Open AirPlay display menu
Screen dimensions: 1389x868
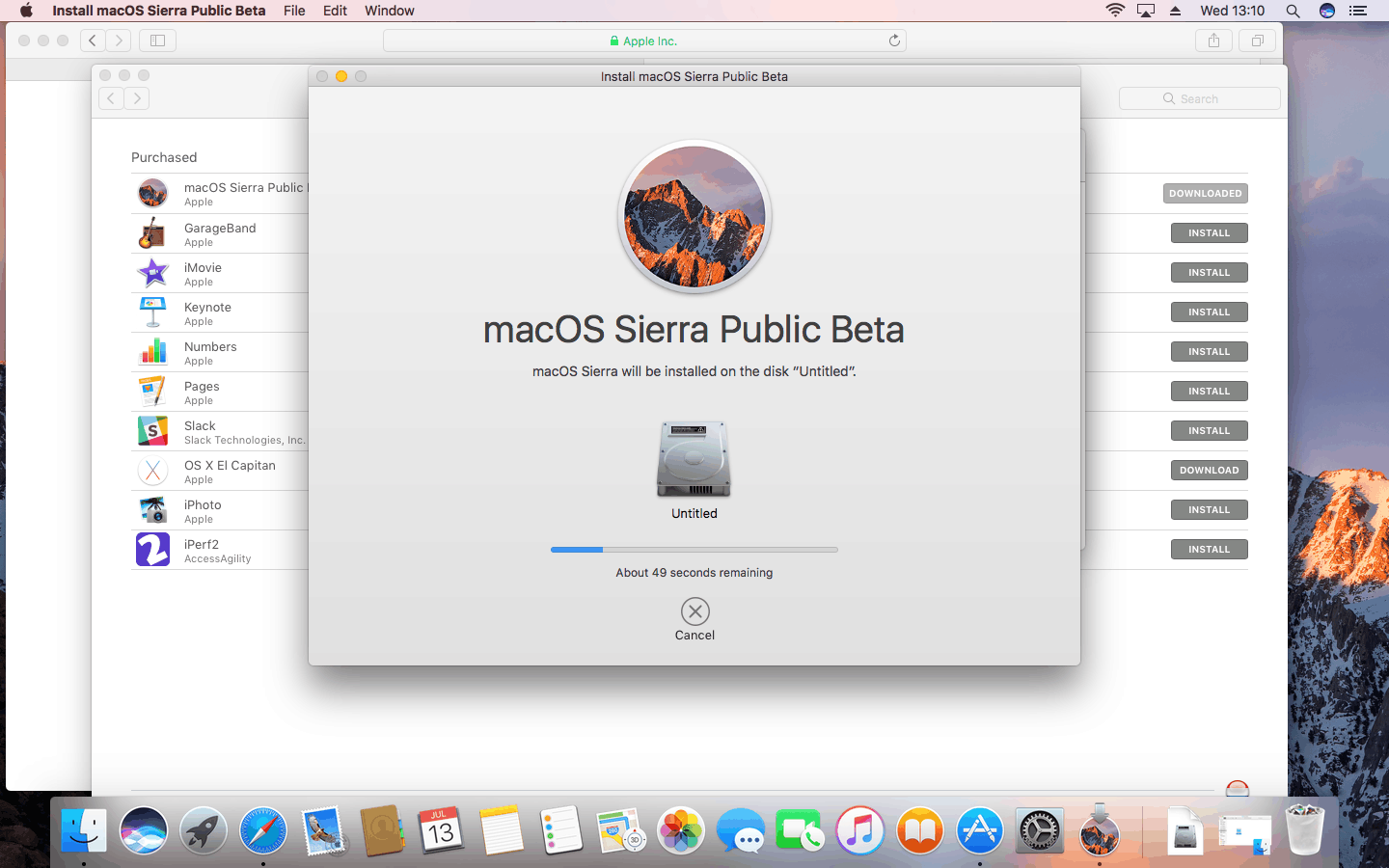(x=1146, y=11)
